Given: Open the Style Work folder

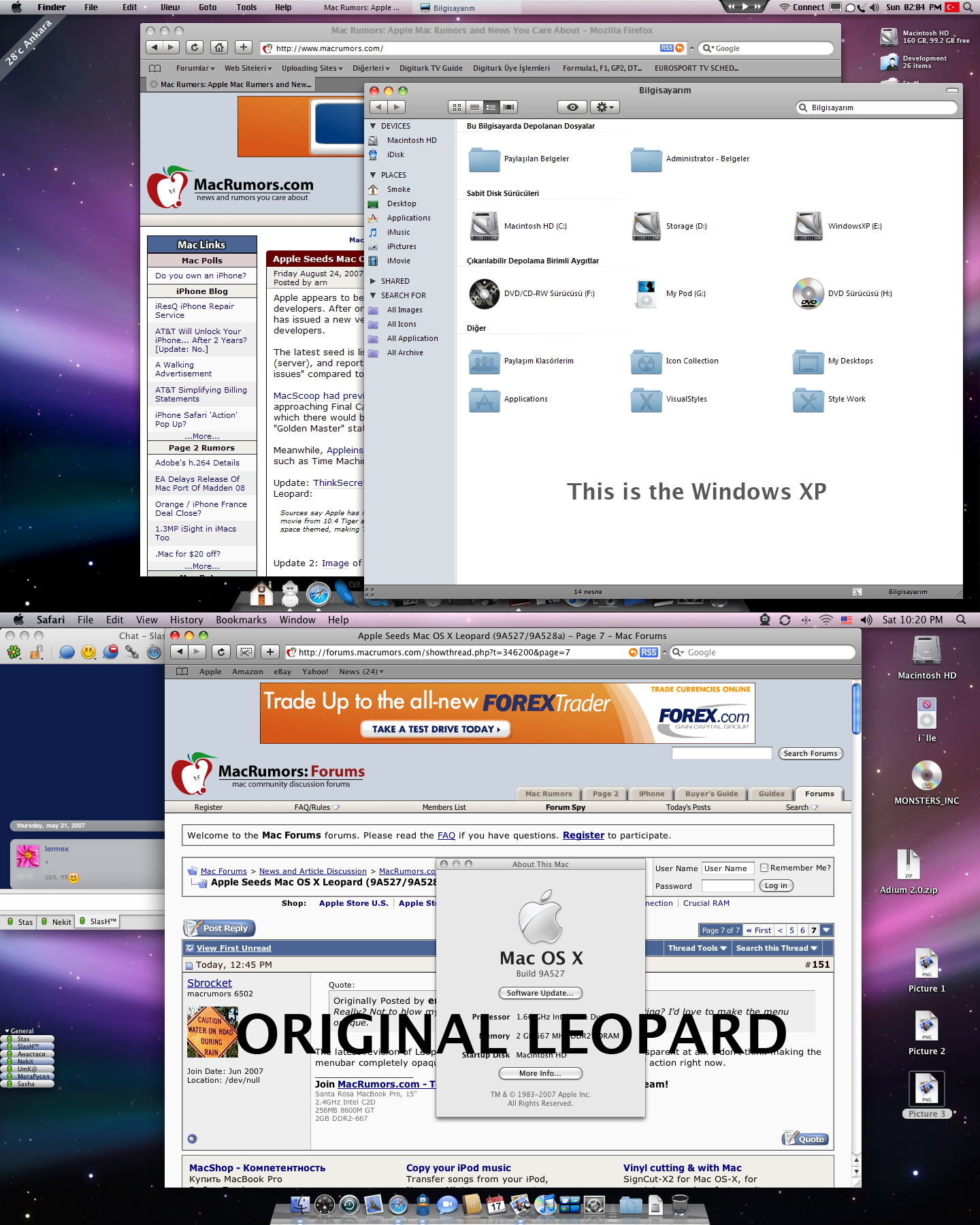Looking at the screenshot, I should [808, 399].
